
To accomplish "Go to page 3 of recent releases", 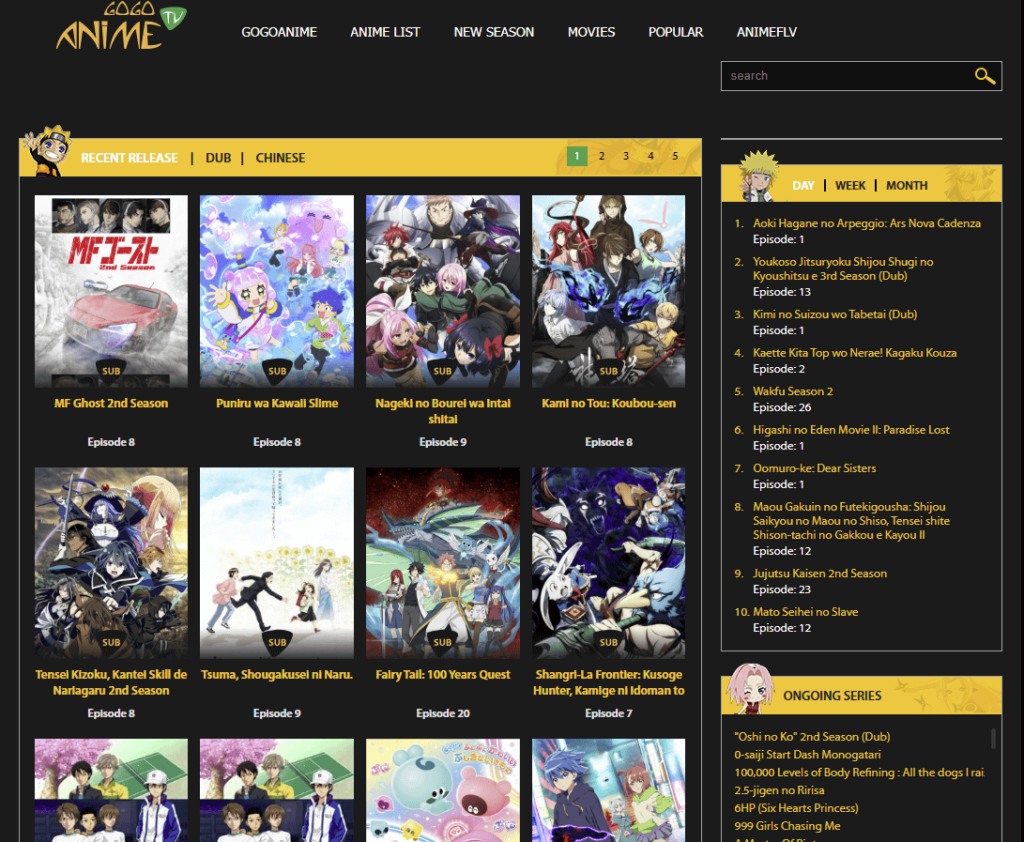I will 625,156.
